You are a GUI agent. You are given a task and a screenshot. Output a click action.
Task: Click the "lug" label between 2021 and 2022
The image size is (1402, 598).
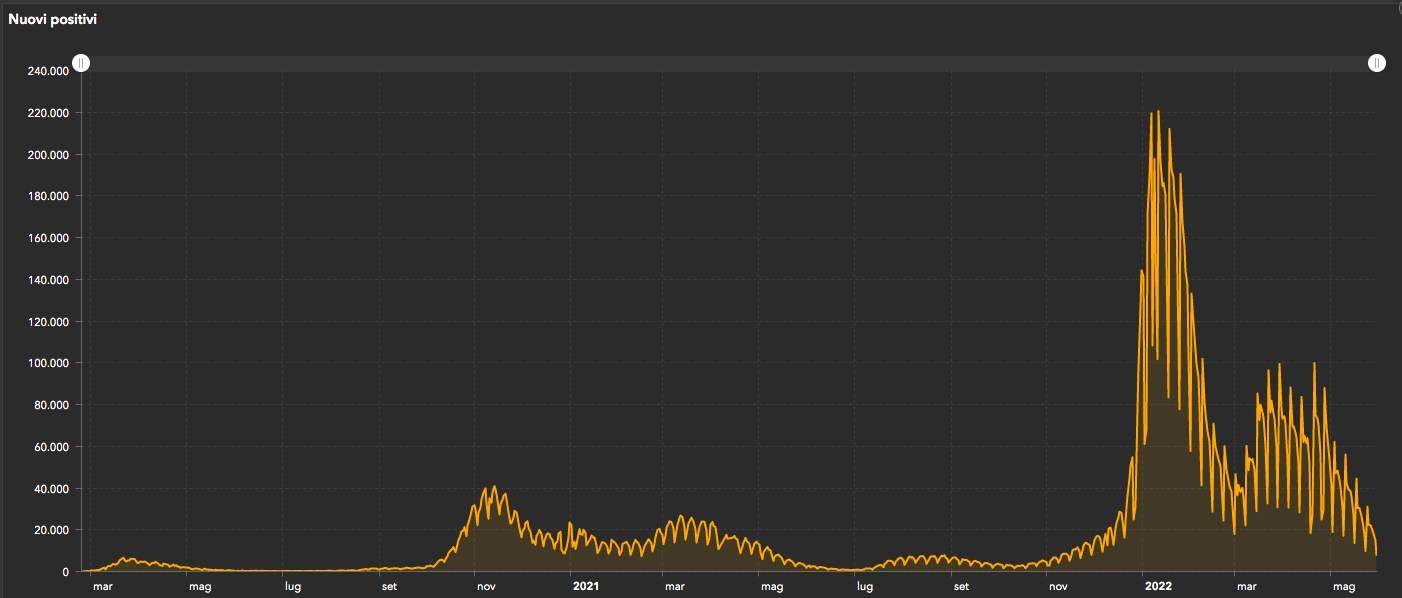click(x=864, y=586)
